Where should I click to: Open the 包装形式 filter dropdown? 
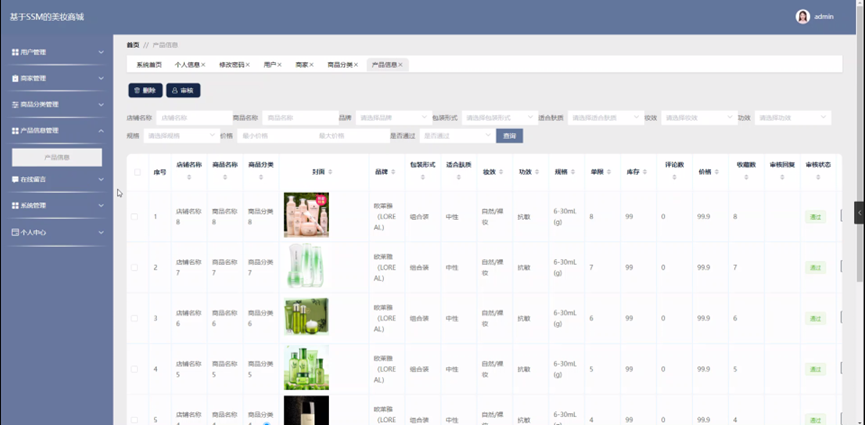[499, 118]
